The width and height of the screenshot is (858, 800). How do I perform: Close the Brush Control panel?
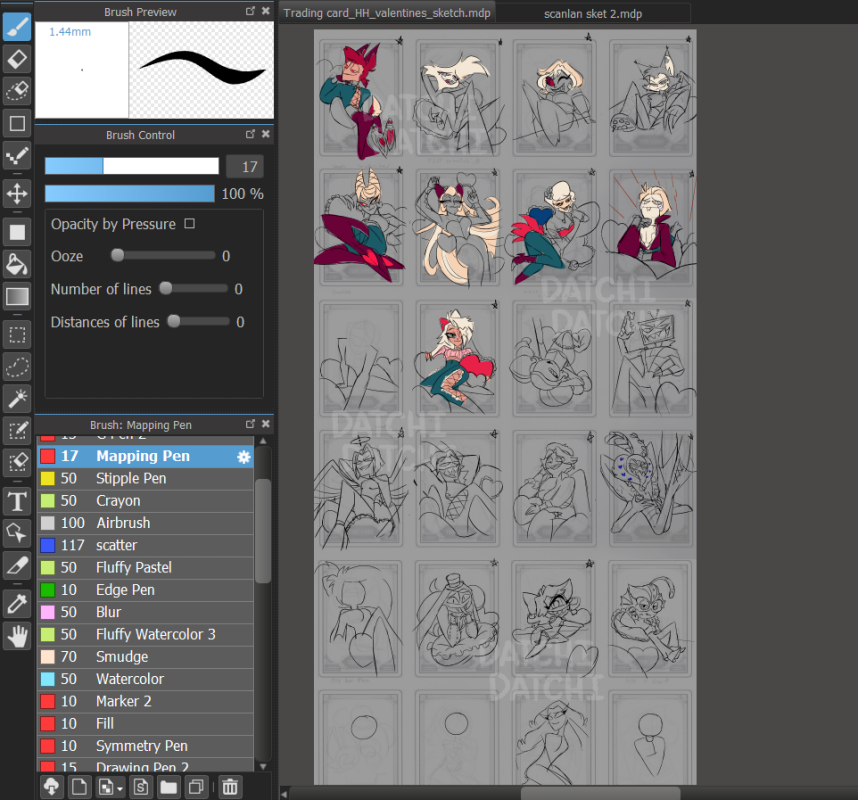click(x=265, y=134)
